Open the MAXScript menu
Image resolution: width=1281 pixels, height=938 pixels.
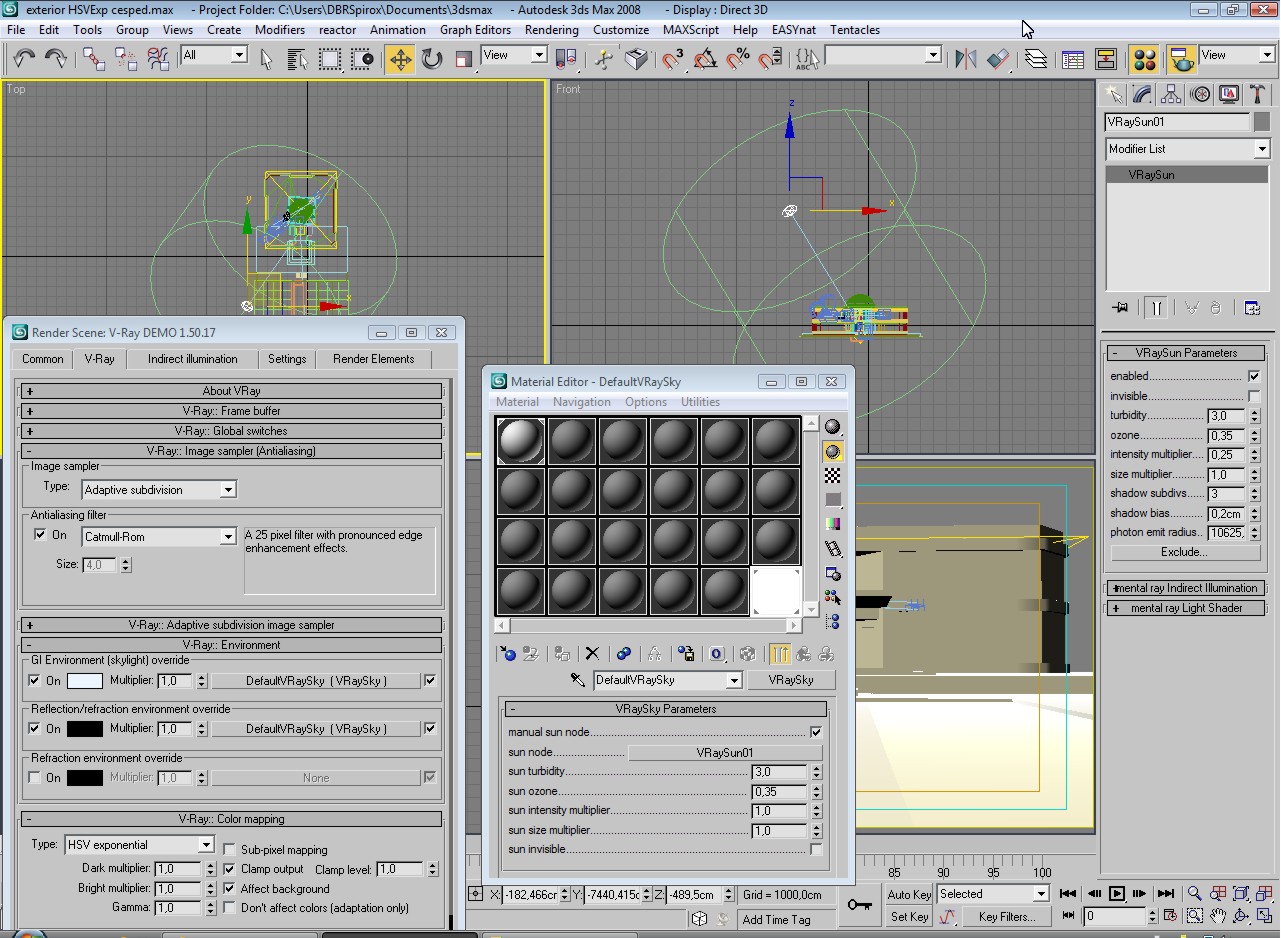pos(691,29)
